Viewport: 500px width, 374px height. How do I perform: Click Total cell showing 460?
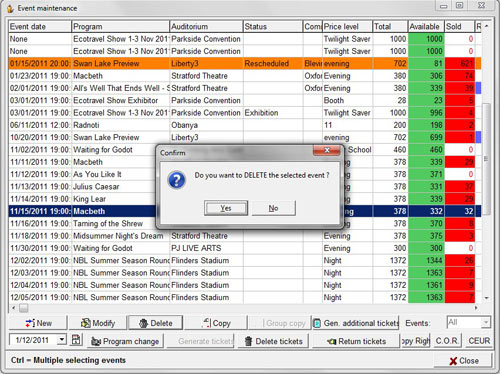coord(390,150)
